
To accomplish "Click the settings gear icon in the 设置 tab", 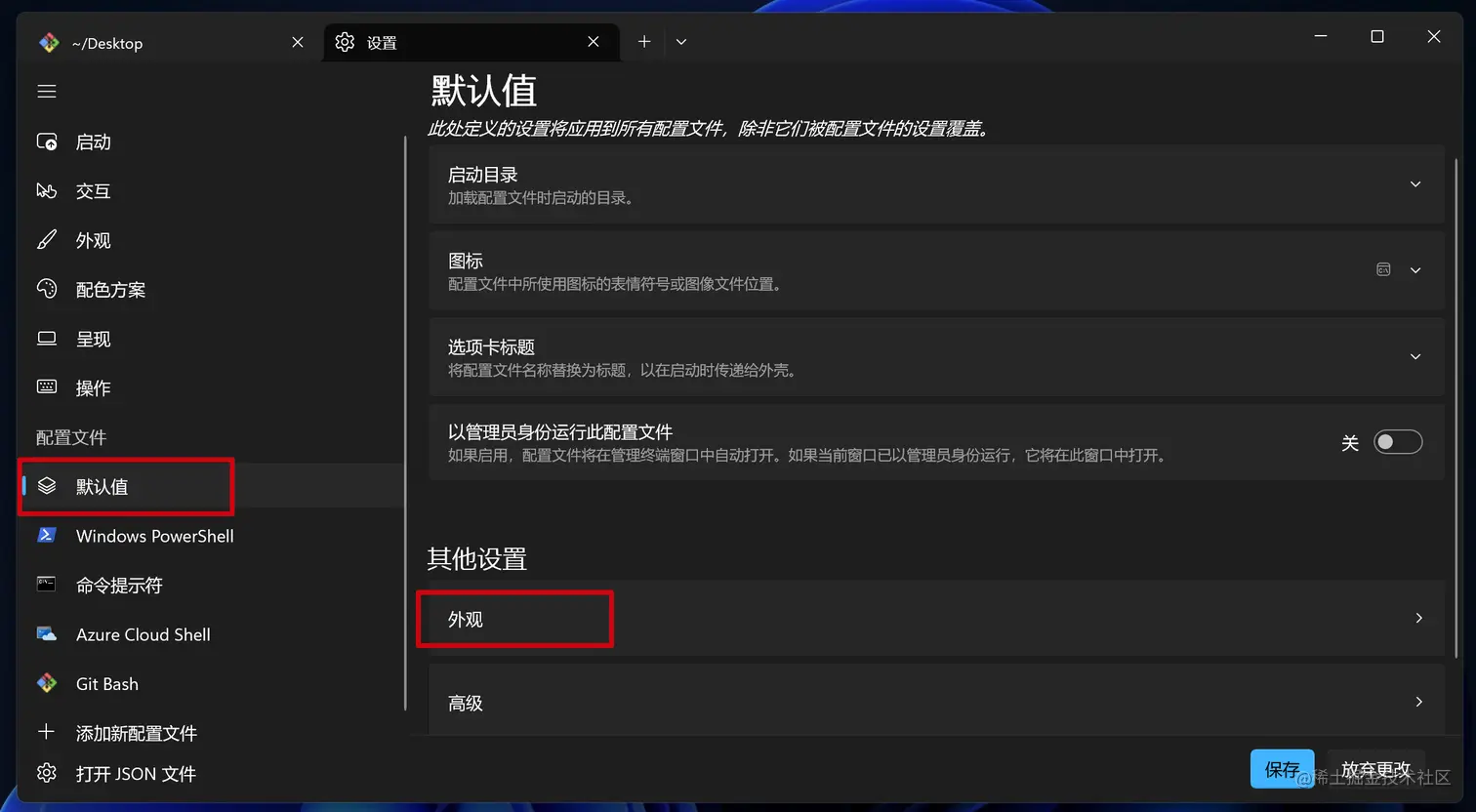I will (345, 42).
